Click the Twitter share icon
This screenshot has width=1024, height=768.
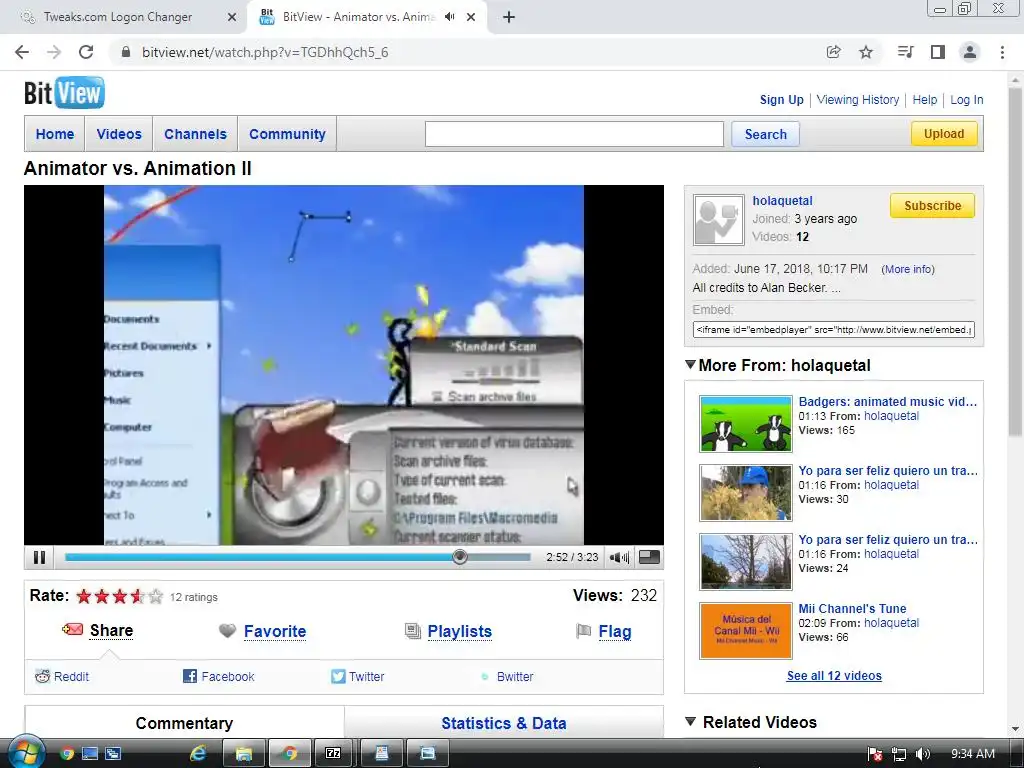(338, 676)
